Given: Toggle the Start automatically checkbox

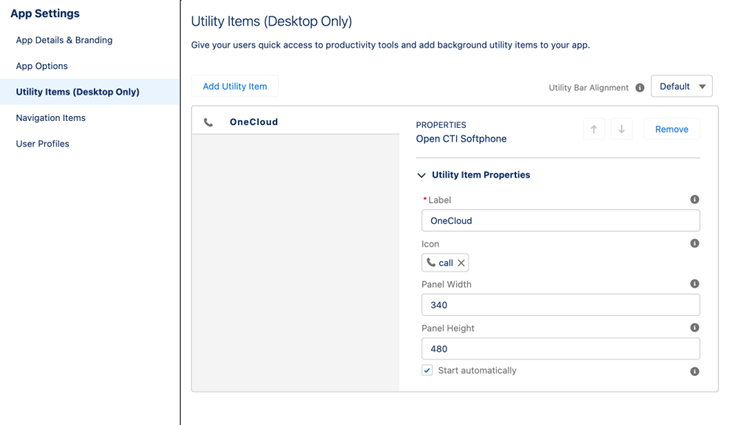Looking at the screenshot, I should tap(427, 370).
